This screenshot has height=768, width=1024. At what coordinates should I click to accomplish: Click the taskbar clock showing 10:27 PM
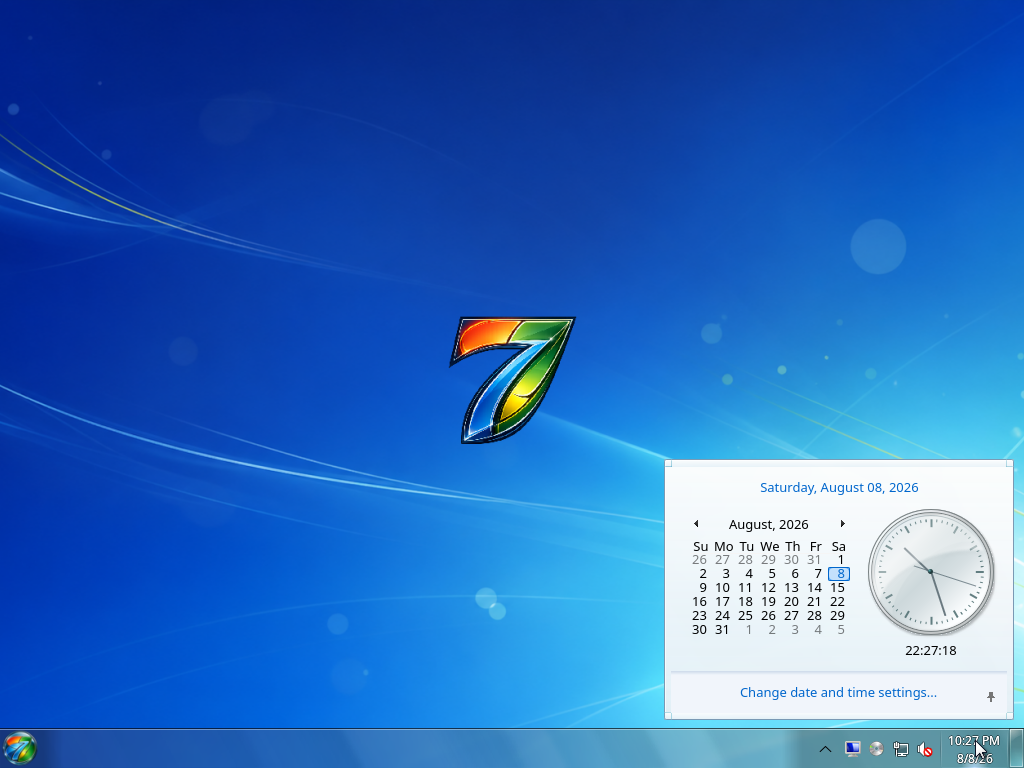pyautogui.click(x=974, y=749)
